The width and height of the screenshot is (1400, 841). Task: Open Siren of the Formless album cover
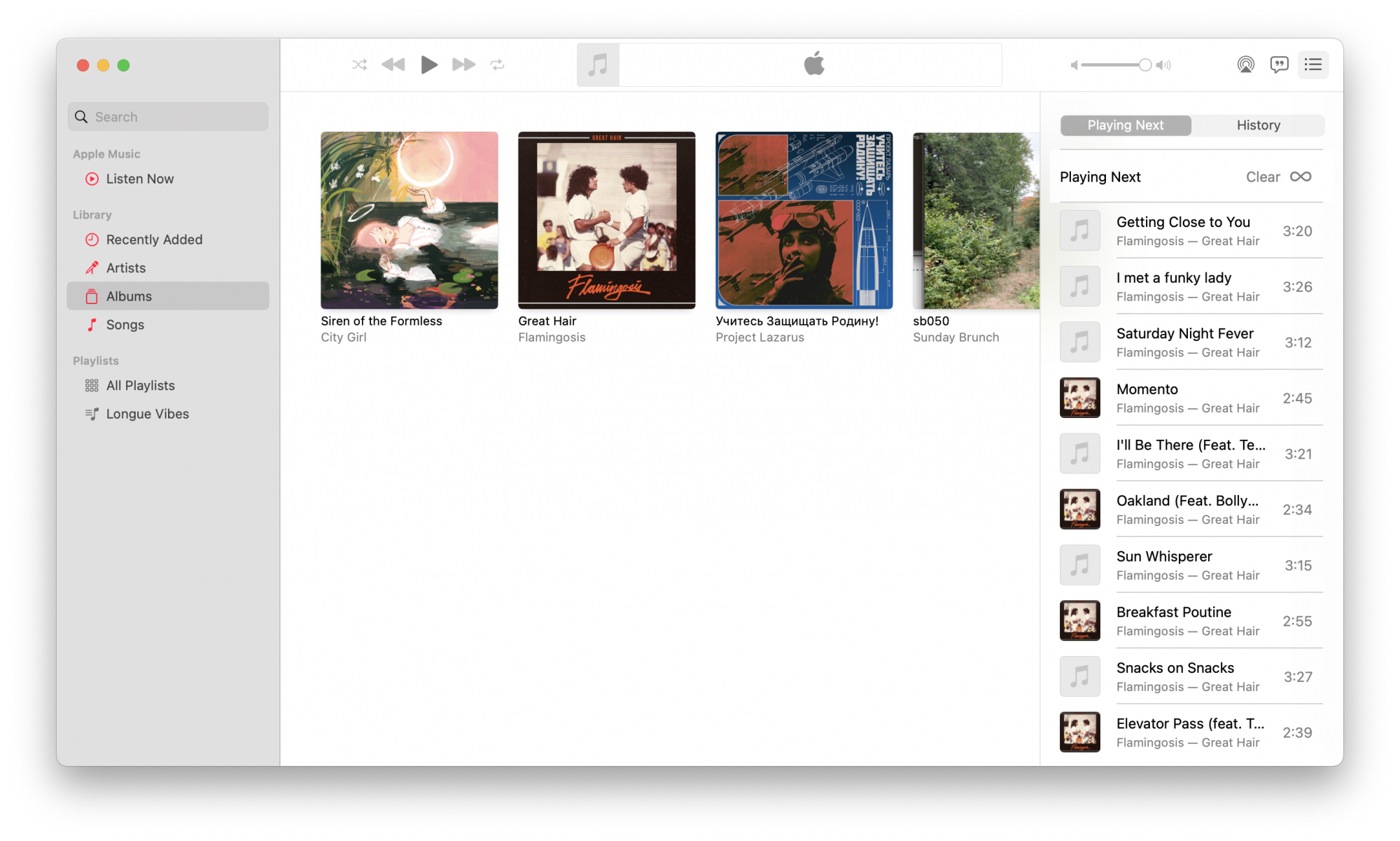click(x=409, y=220)
